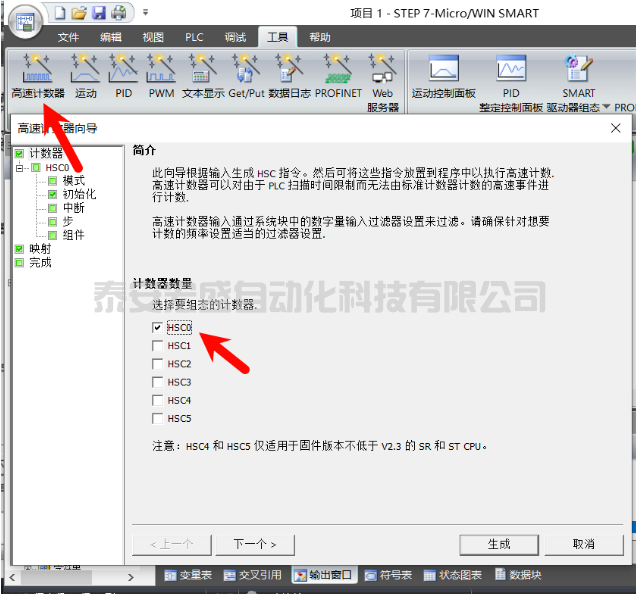Enable the HSC3 counter checkbox

(157, 382)
